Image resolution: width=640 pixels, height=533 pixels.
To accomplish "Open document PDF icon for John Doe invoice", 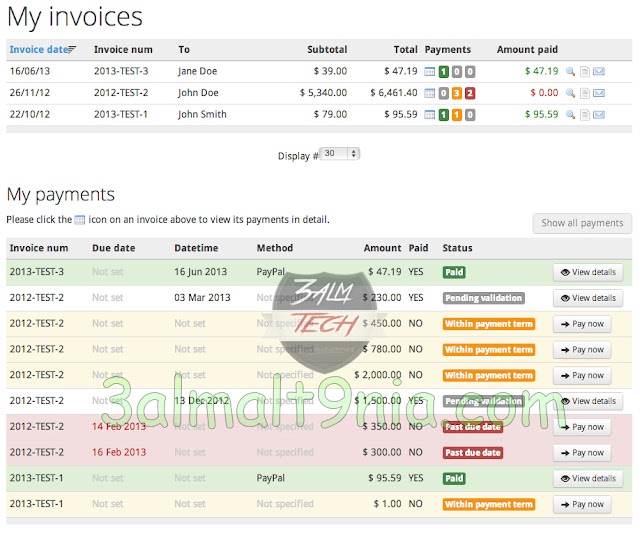I will click(x=585, y=93).
